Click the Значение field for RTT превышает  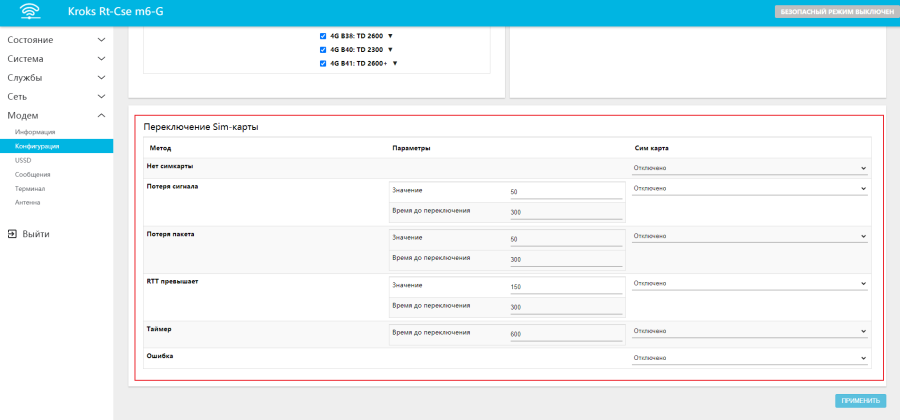(x=565, y=287)
